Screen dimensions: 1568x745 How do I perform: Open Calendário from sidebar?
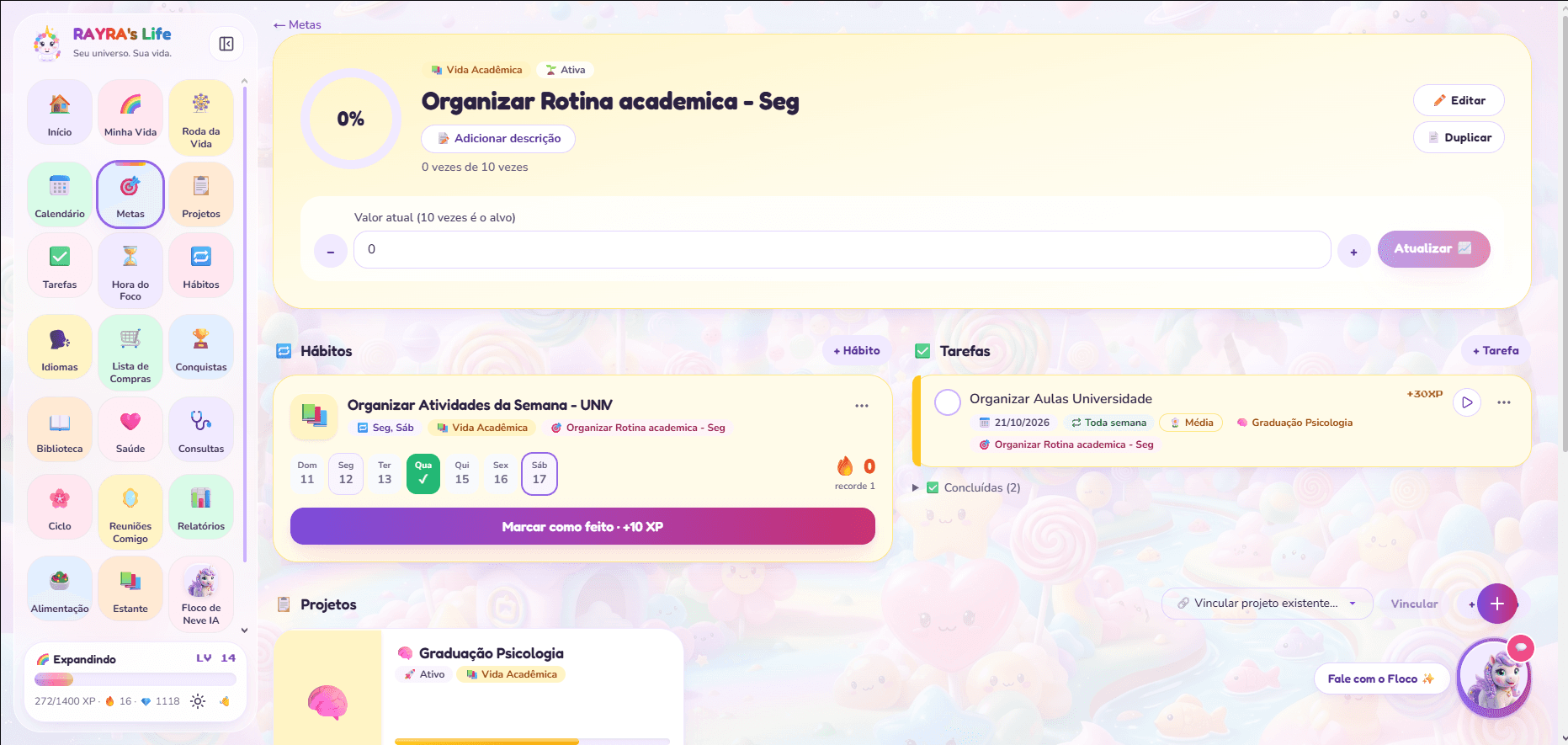[x=60, y=194]
